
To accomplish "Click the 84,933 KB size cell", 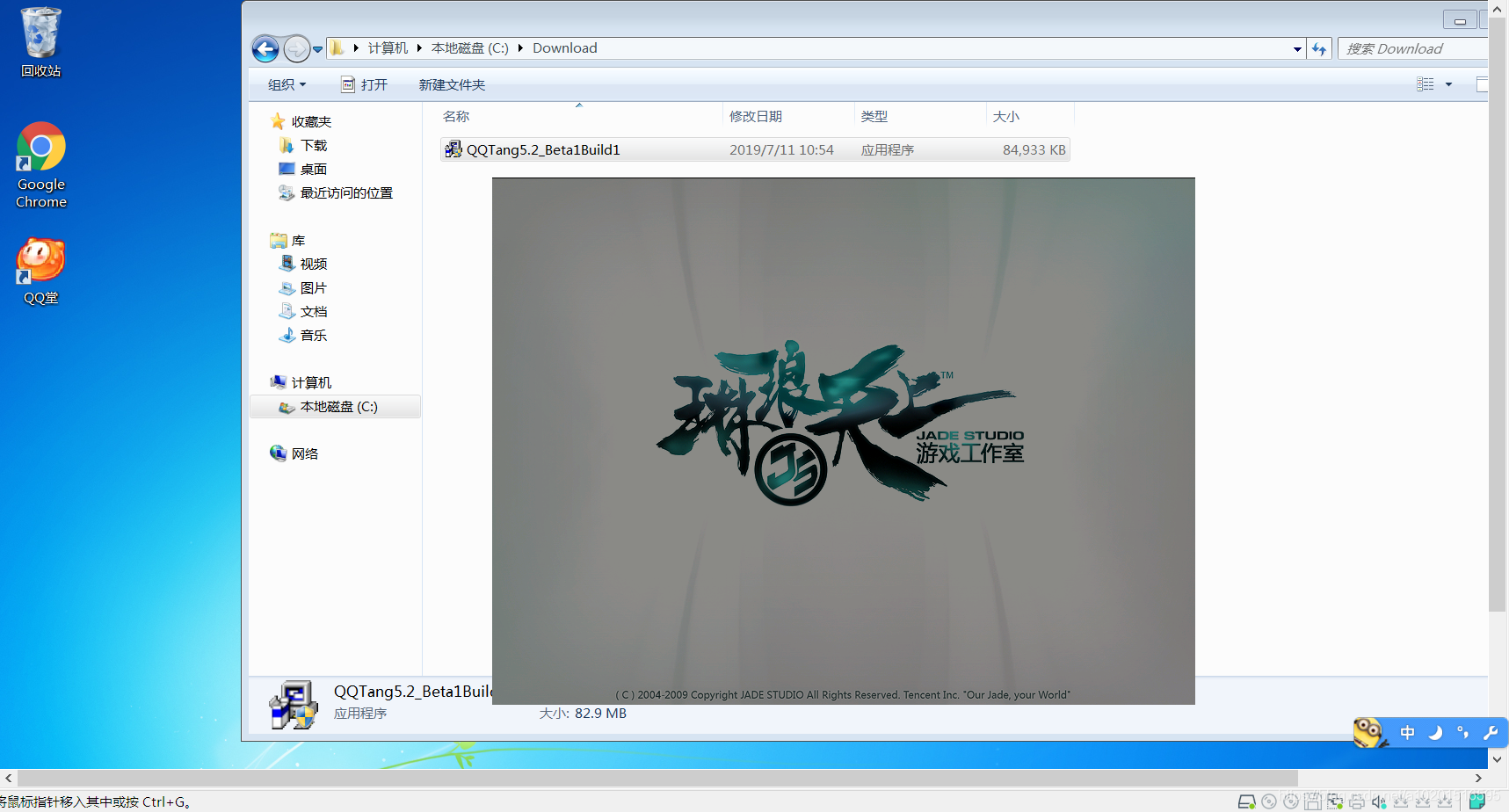I will (1034, 150).
